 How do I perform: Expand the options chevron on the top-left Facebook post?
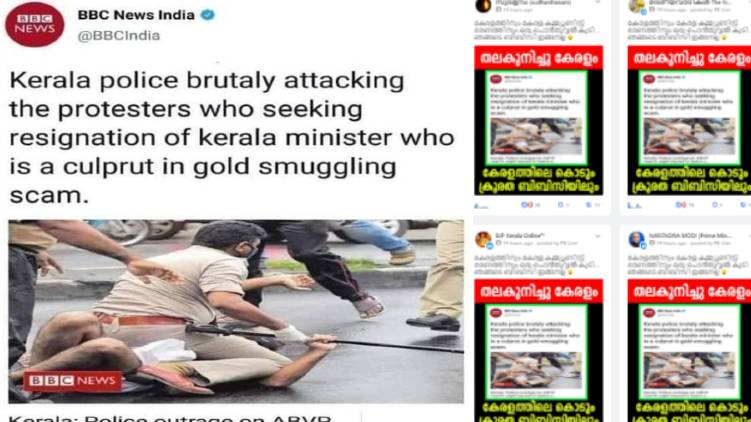coord(597,2)
